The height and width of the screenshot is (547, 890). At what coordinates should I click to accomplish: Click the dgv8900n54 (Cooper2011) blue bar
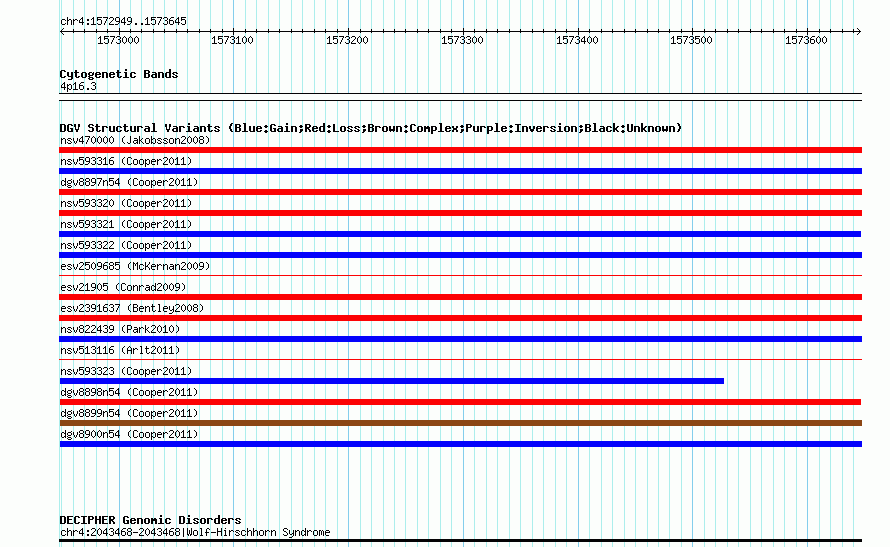point(460,444)
